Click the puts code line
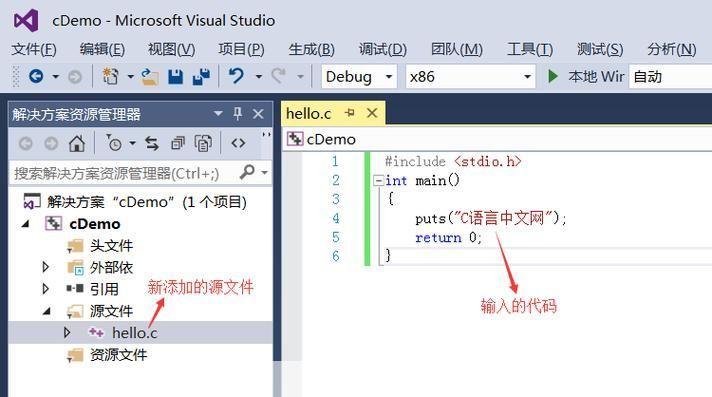 coord(490,218)
